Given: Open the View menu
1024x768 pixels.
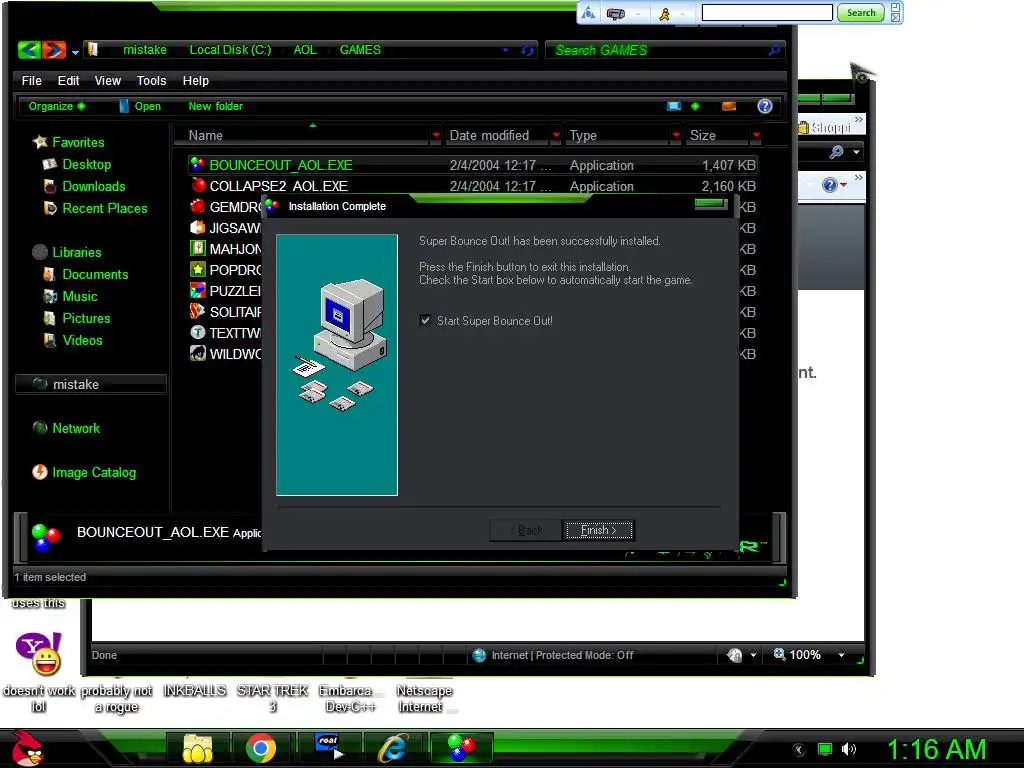Looking at the screenshot, I should pyautogui.click(x=107, y=80).
